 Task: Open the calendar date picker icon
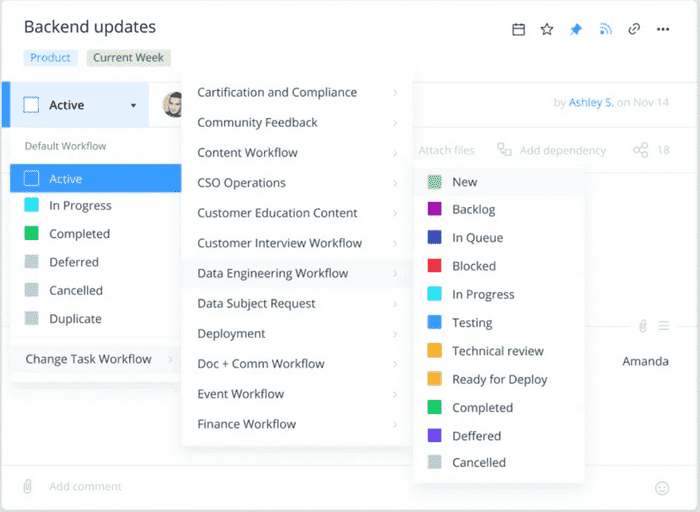pyautogui.click(x=518, y=29)
